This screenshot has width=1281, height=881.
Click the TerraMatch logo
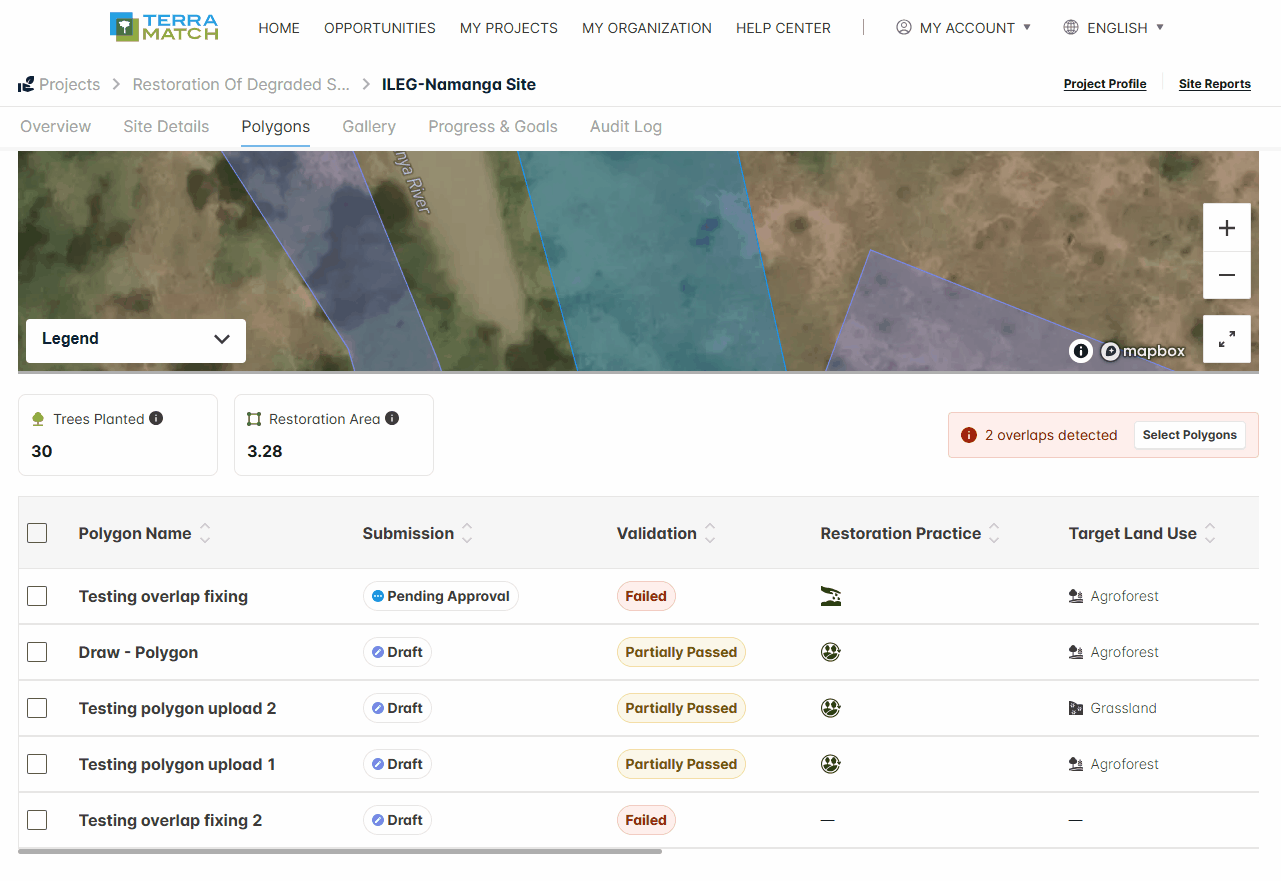(x=164, y=27)
